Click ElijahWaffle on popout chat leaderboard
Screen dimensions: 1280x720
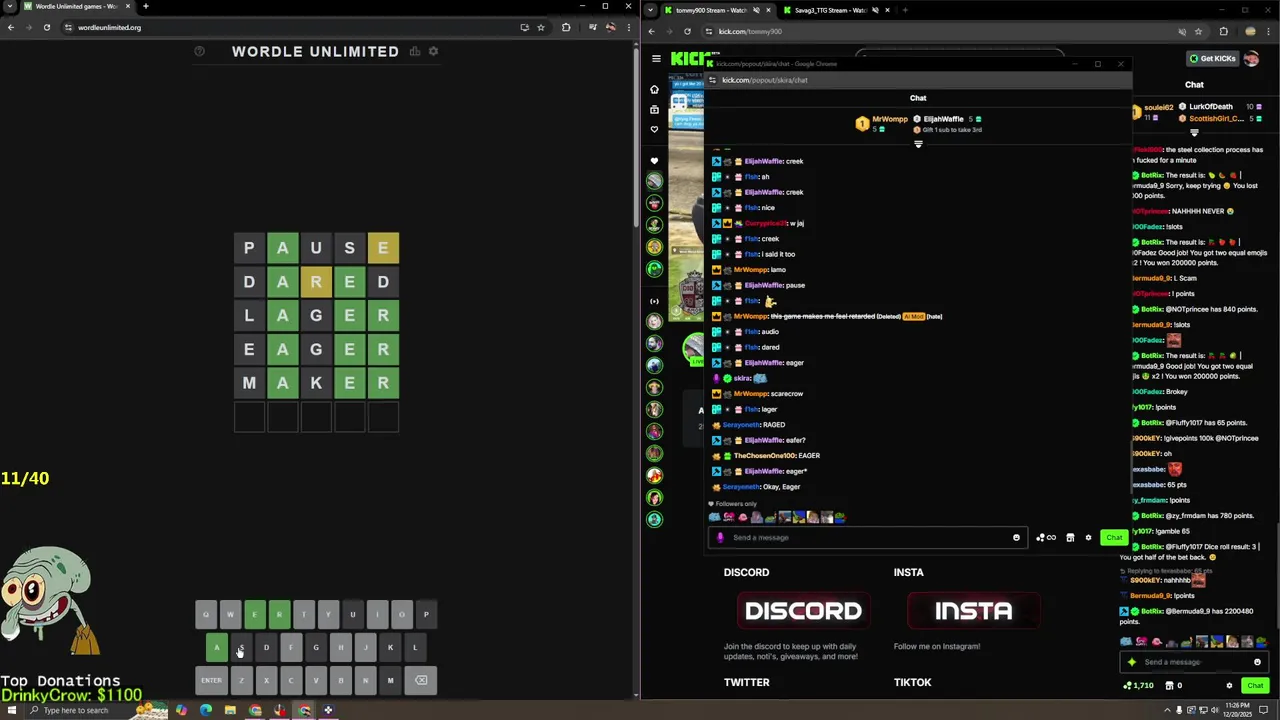point(943,119)
